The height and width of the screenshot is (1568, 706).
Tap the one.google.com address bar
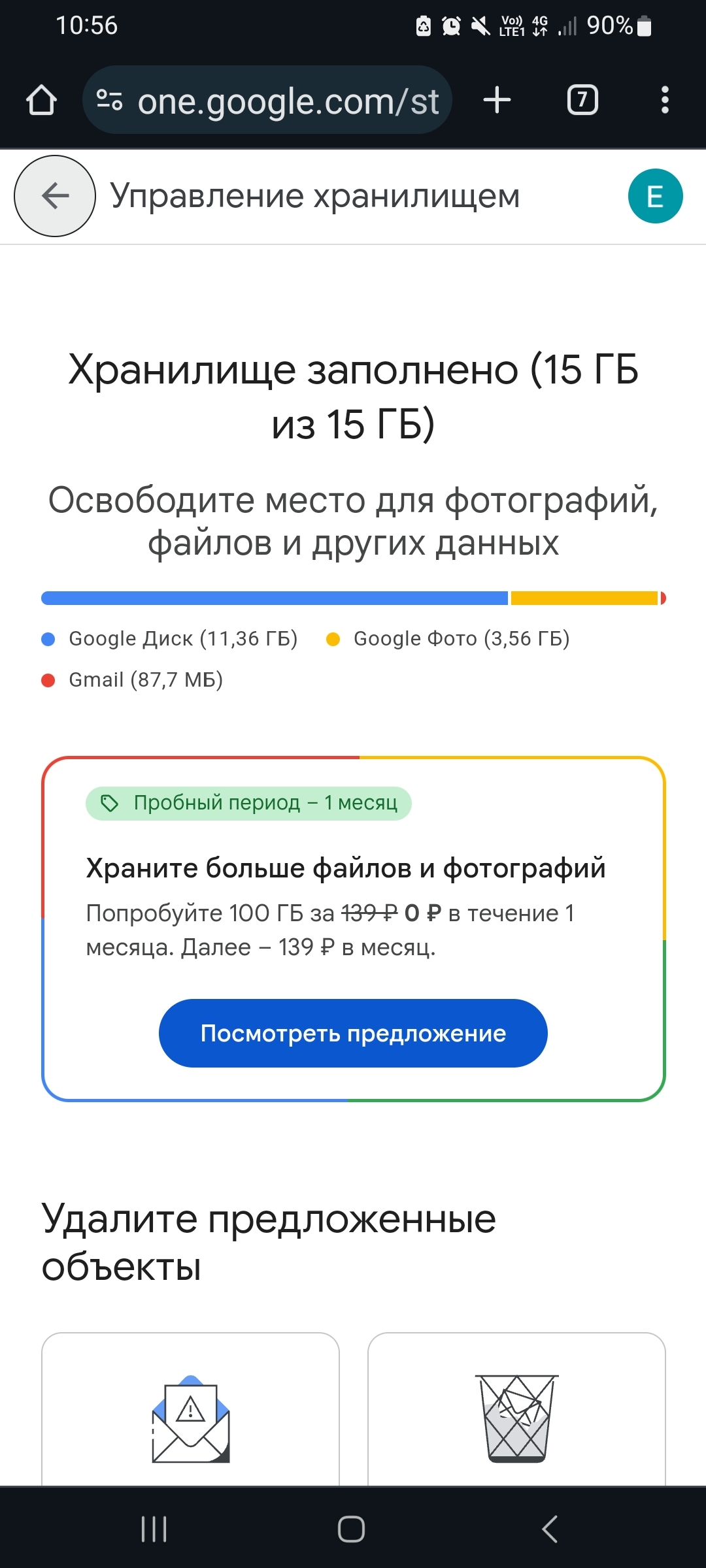click(x=288, y=101)
